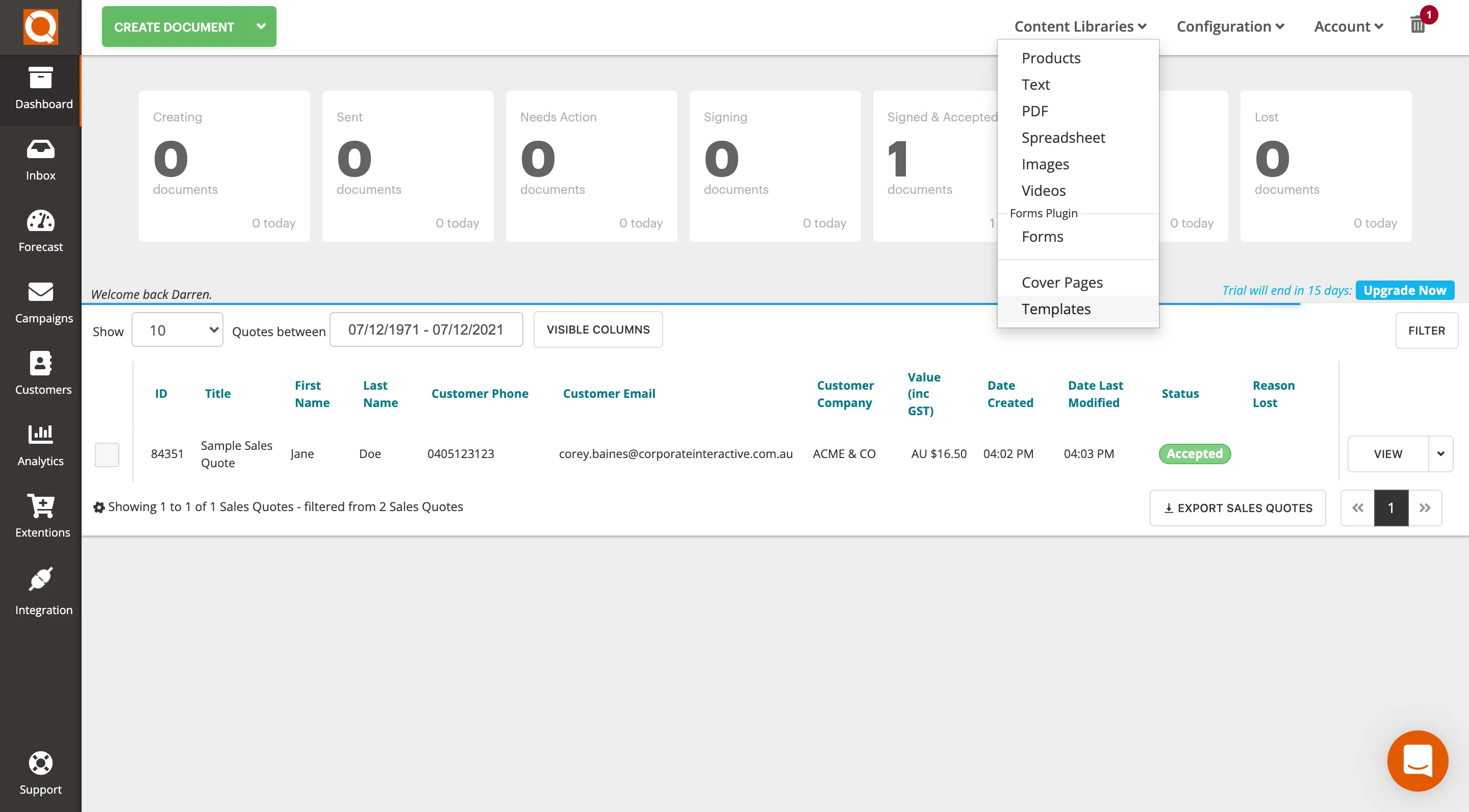The width and height of the screenshot is (1469, 812).
Task: Click the quotes date range field
Action: pyautogui.click(x=426, y=329)
